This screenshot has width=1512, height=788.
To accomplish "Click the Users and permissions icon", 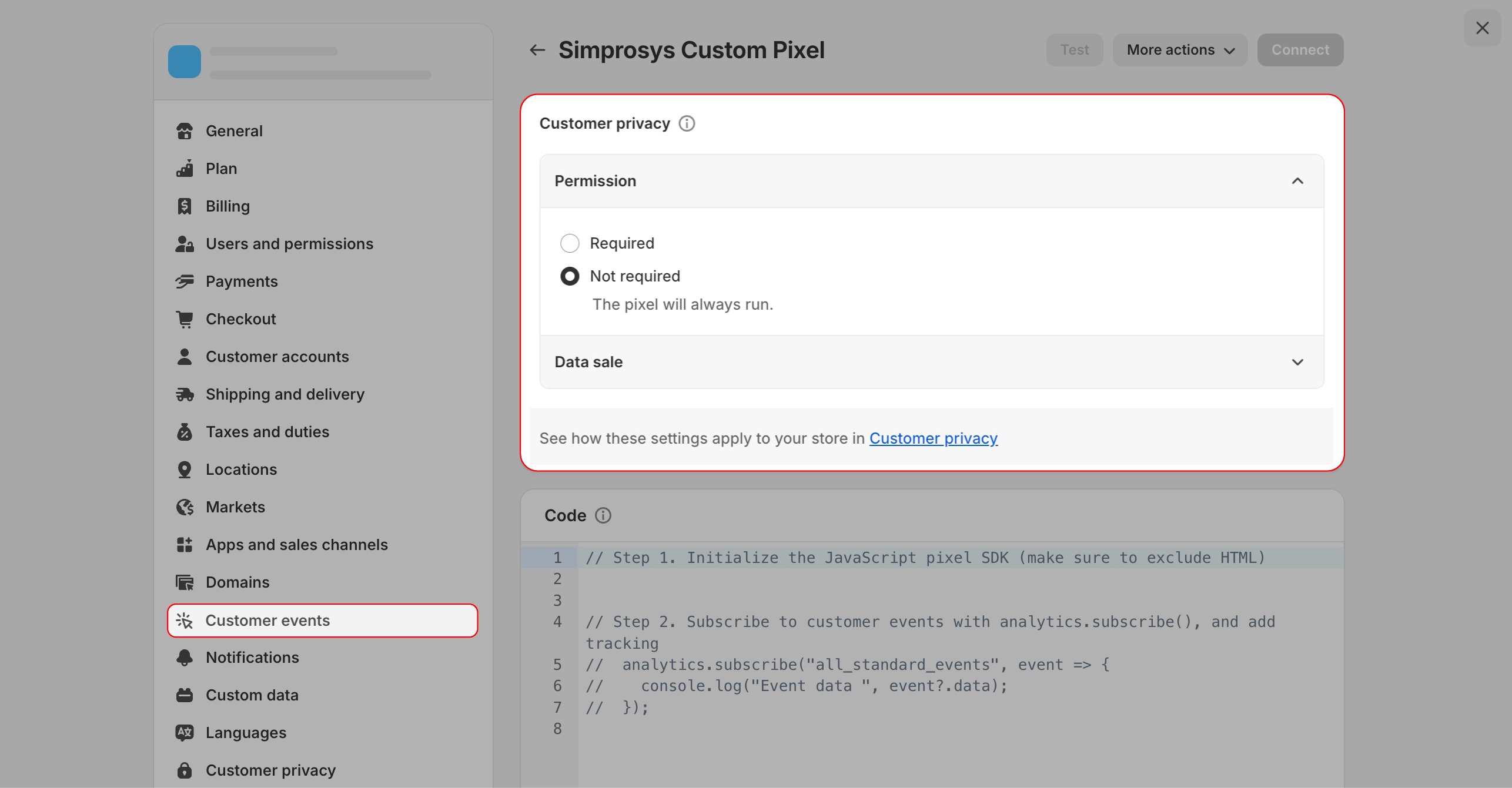I will pyautogui.click(x=185, y=244).
